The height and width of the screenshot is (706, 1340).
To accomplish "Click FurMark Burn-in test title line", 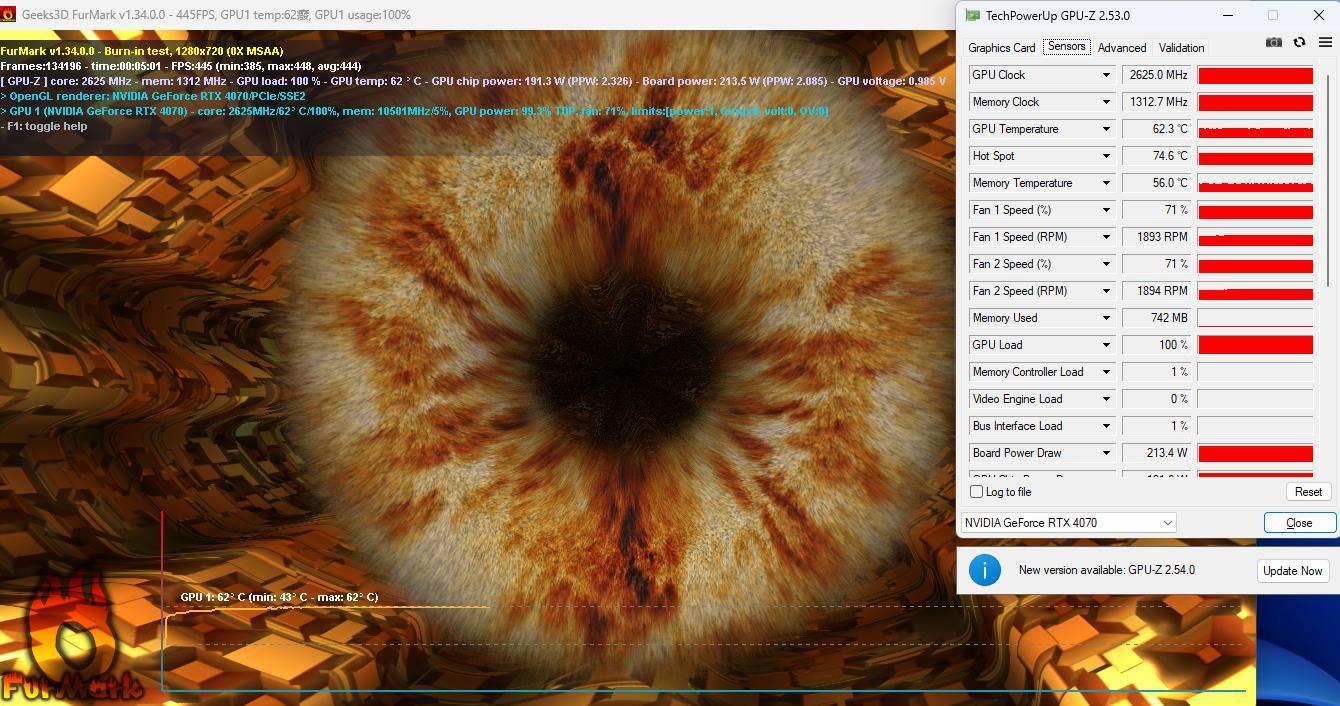I will pyautogui.click(x=142, y=51).
